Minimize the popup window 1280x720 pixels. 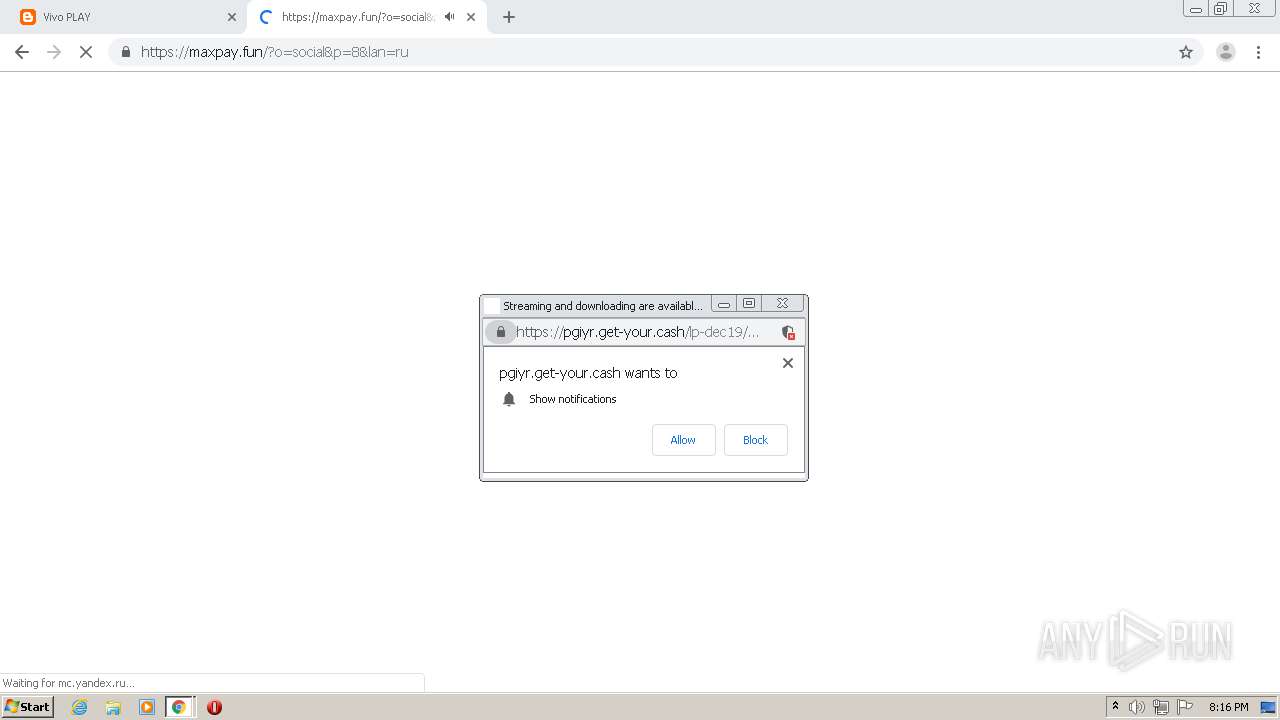[x=724, y=304]
